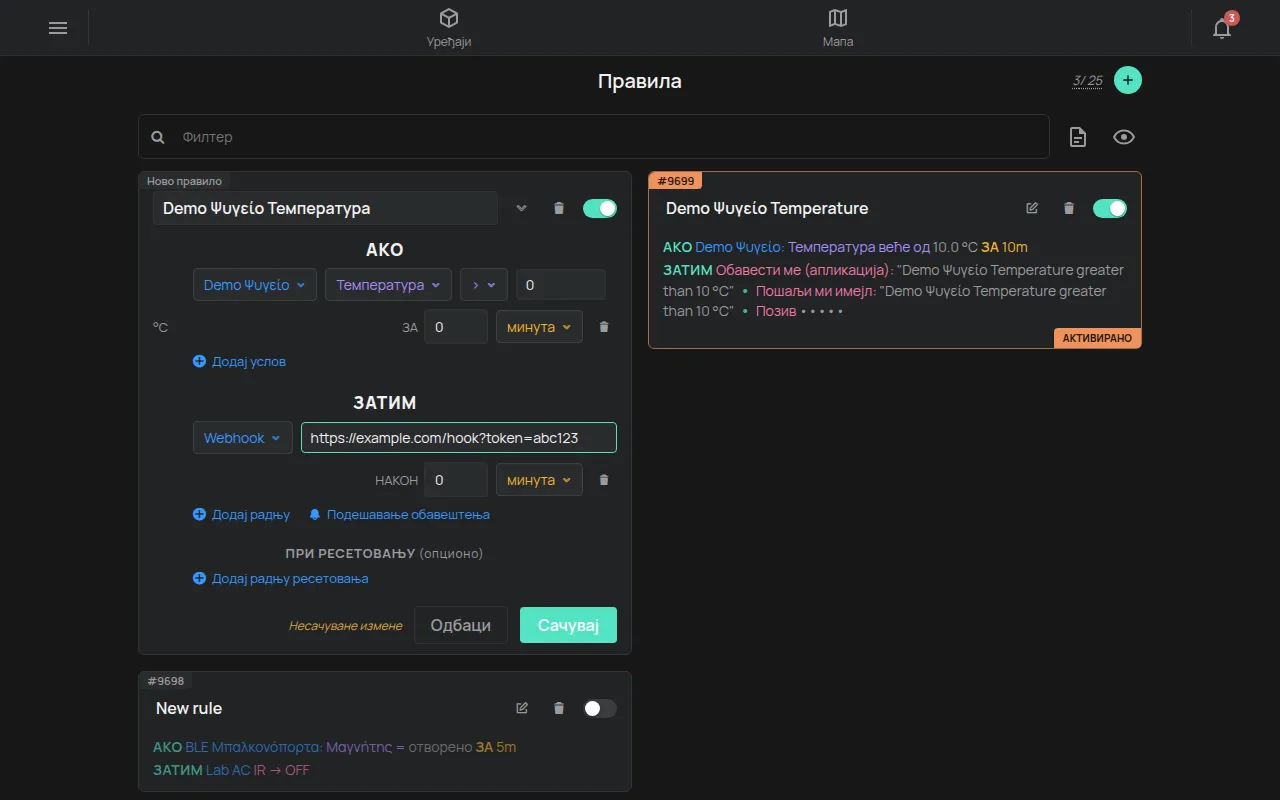The image size is (1280, 800).
Task: Open the notifications bell
Action: [1222, 28]
